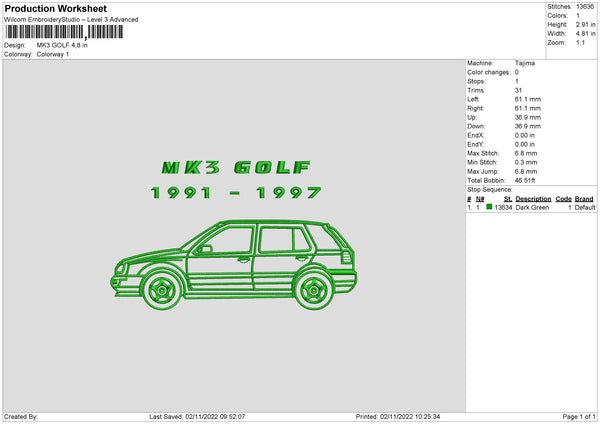Viewport: 600px width, 424px height.
Task: Click the rear wheel of the car design
Action: coord(313,290)
